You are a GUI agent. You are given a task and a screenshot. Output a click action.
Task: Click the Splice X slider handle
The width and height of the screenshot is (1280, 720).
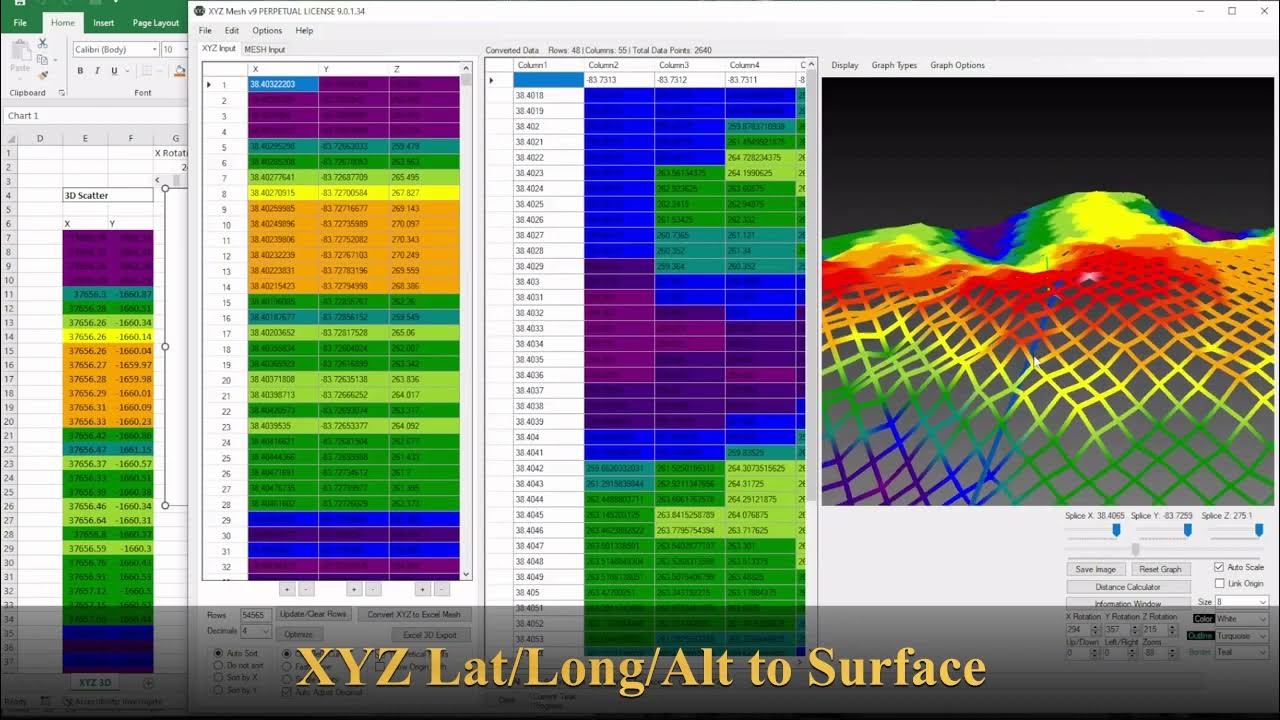1116,530
